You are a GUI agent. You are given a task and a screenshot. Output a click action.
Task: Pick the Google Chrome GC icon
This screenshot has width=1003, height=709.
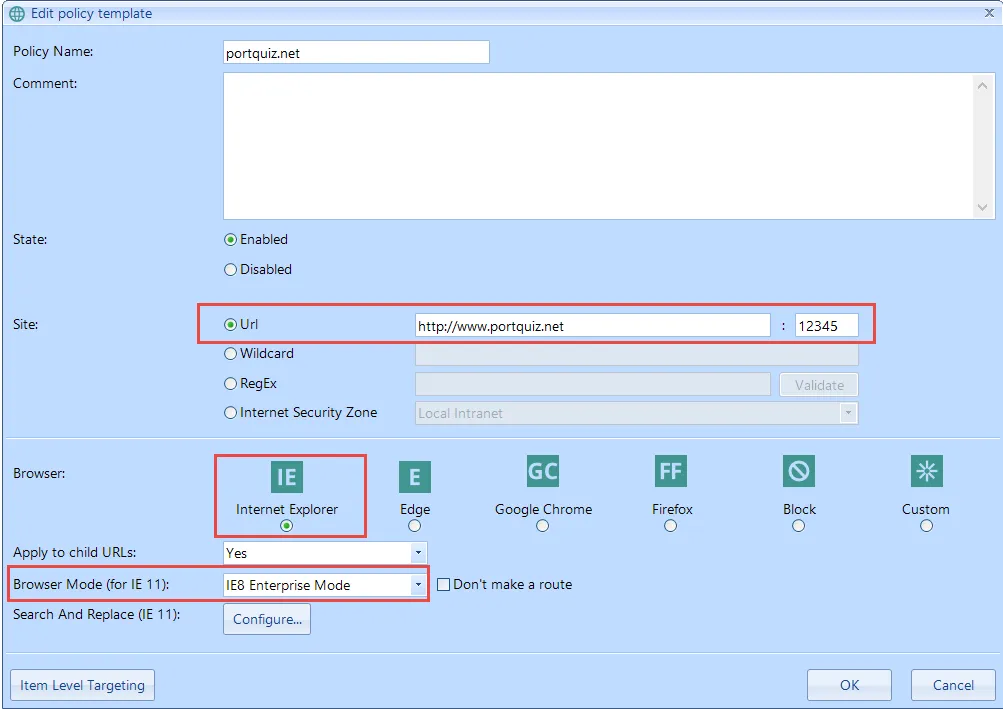[x=542, y=471]
